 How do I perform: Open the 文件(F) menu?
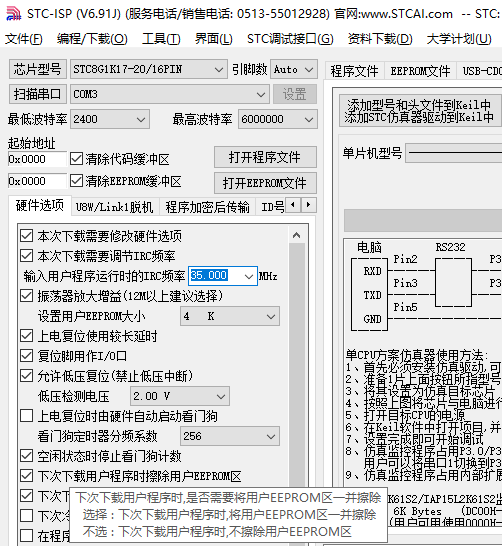pos(24,39)
